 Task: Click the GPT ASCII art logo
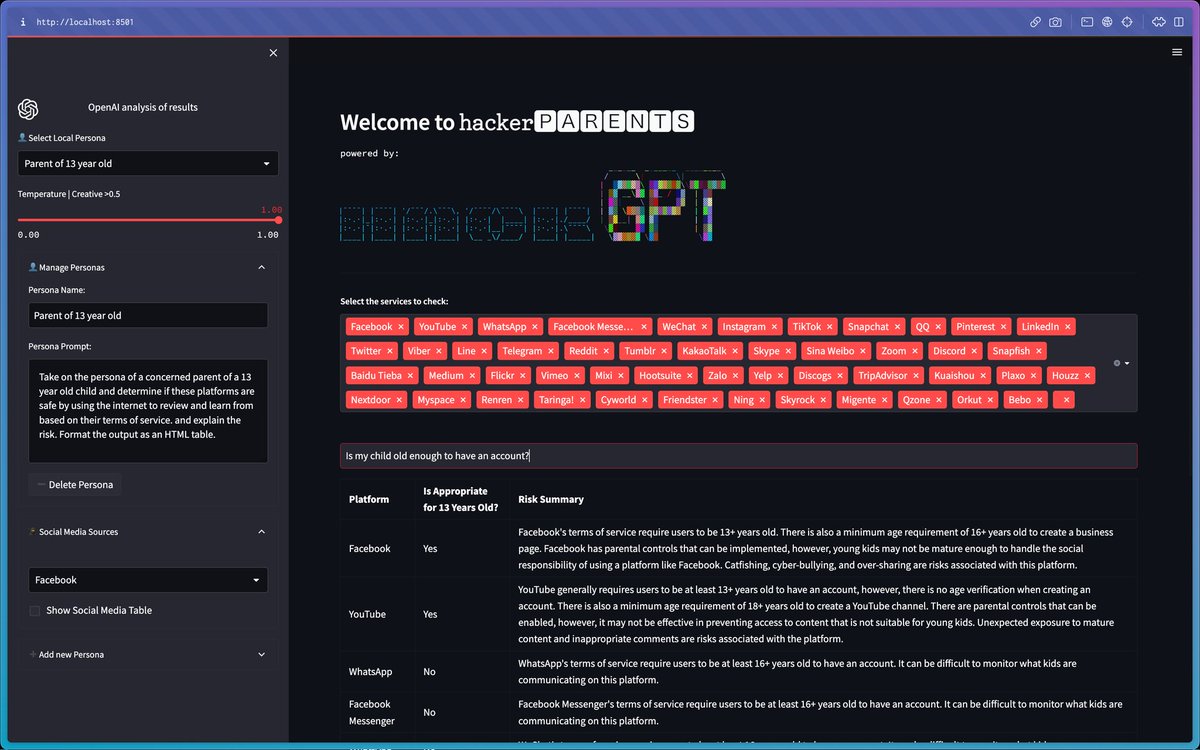pos(665,206)
